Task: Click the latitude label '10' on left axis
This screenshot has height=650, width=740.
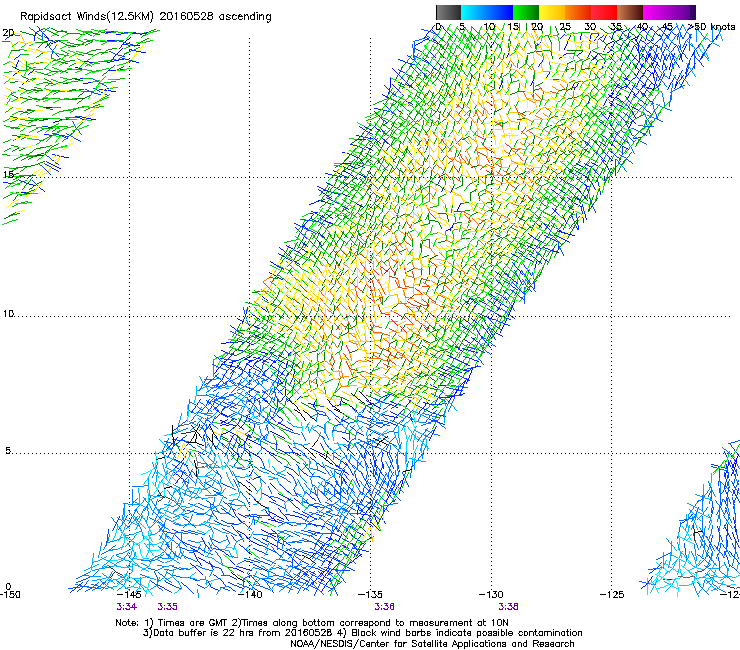Action: click(x=8, y=314)
